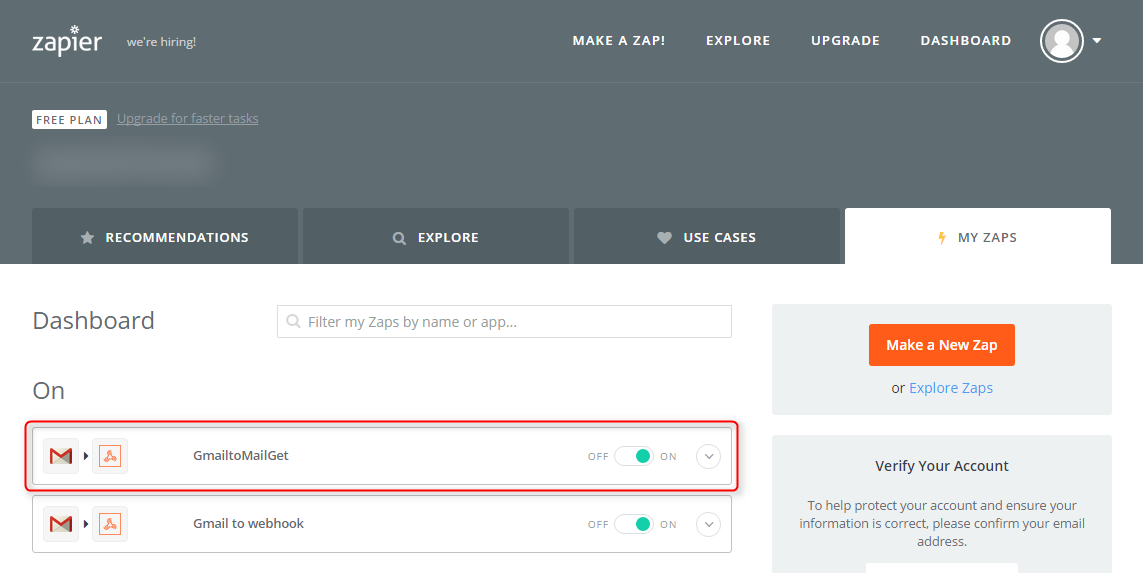
Task: Switch to the Recommendations tab
Action: coord(165,236)
